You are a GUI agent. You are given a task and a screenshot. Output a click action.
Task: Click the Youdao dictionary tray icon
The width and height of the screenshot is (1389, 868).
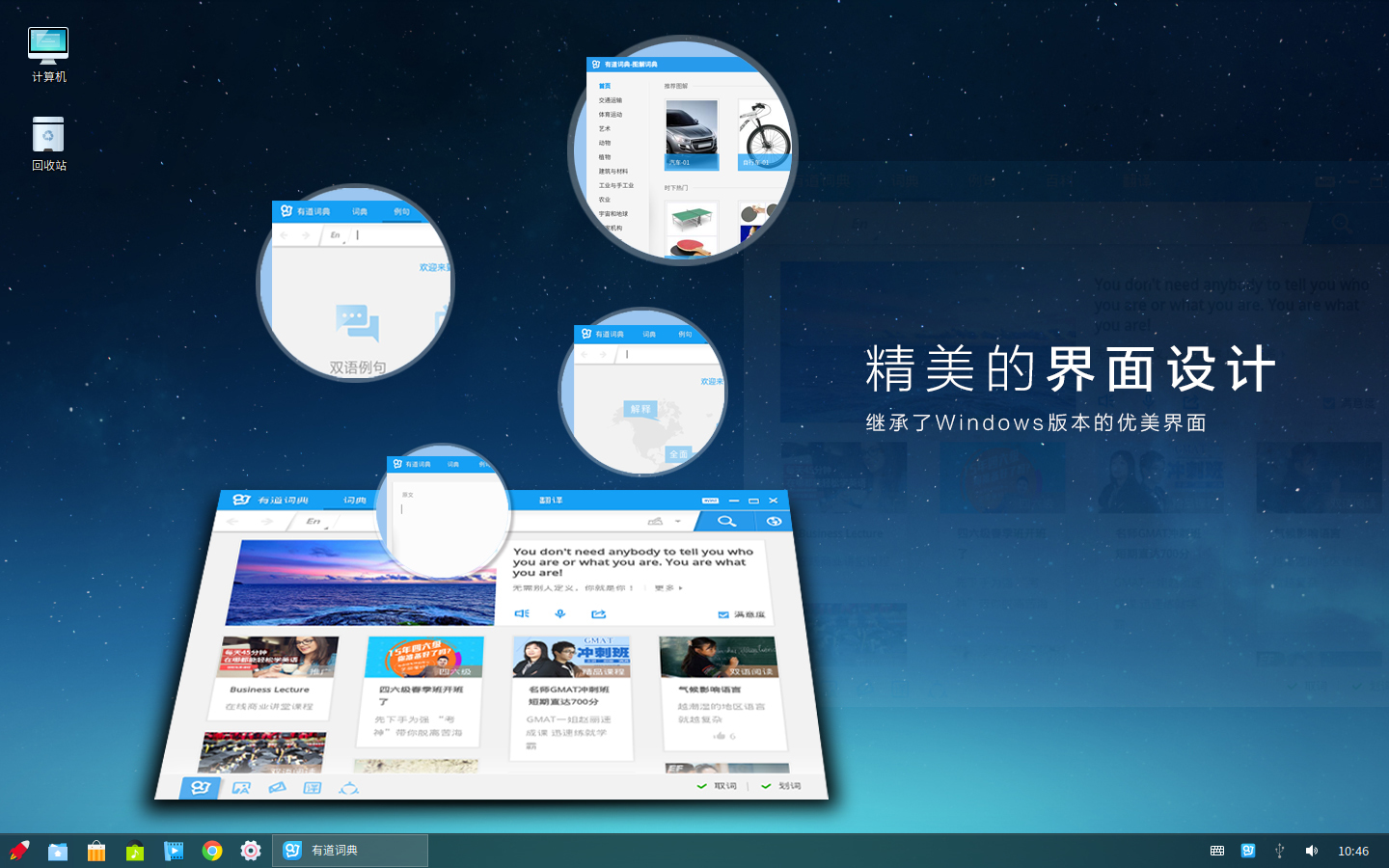point(1248,851)
